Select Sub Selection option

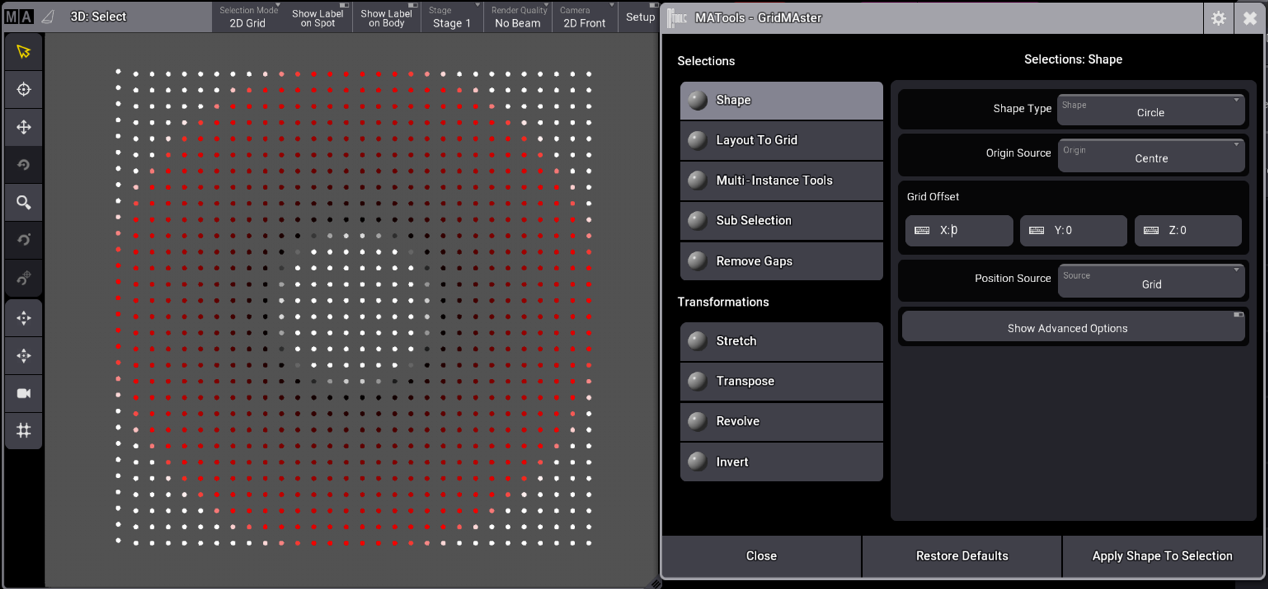coord(781,221)
